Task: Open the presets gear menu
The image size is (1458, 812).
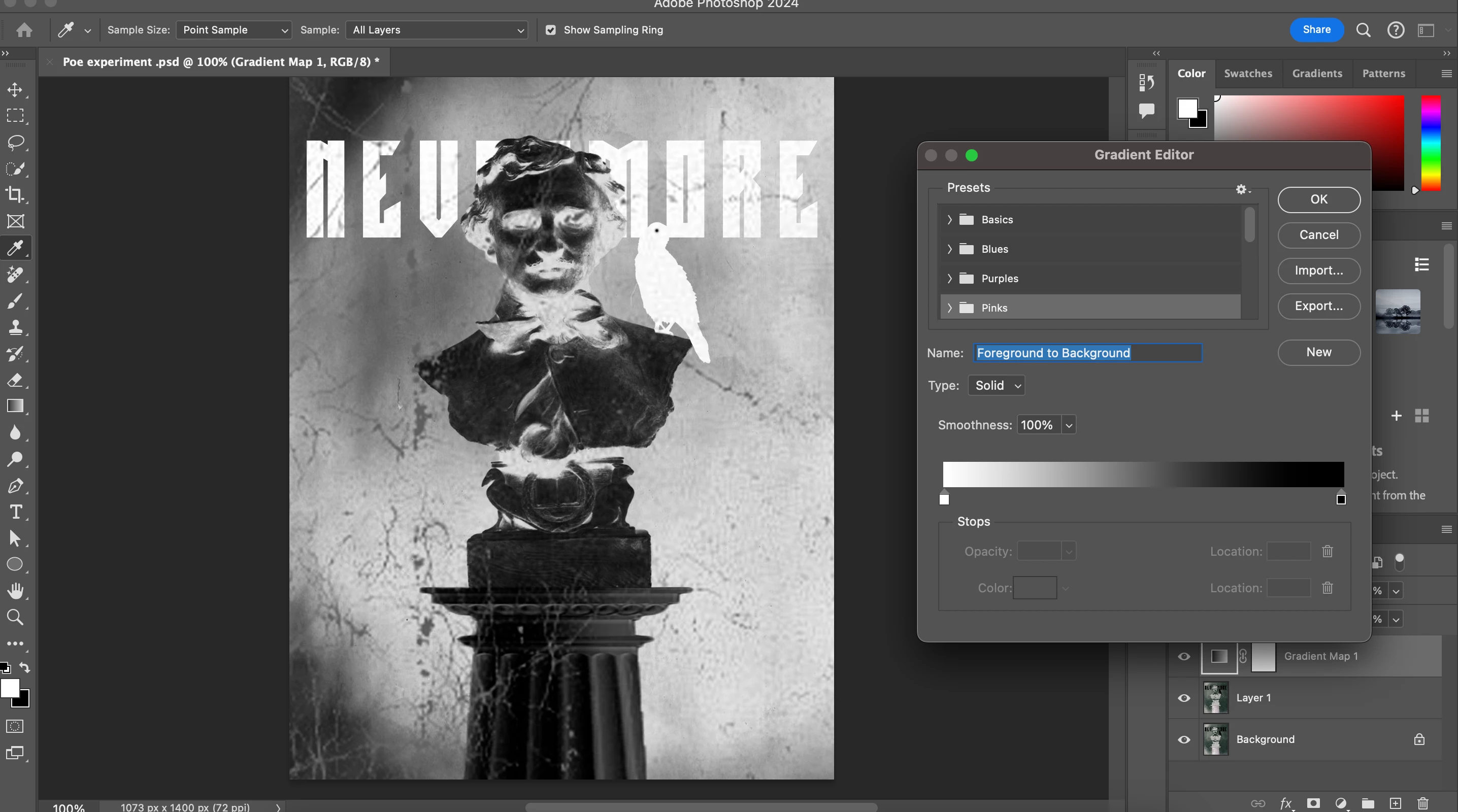Action: pyautogui.click(x=1242, y=190)
